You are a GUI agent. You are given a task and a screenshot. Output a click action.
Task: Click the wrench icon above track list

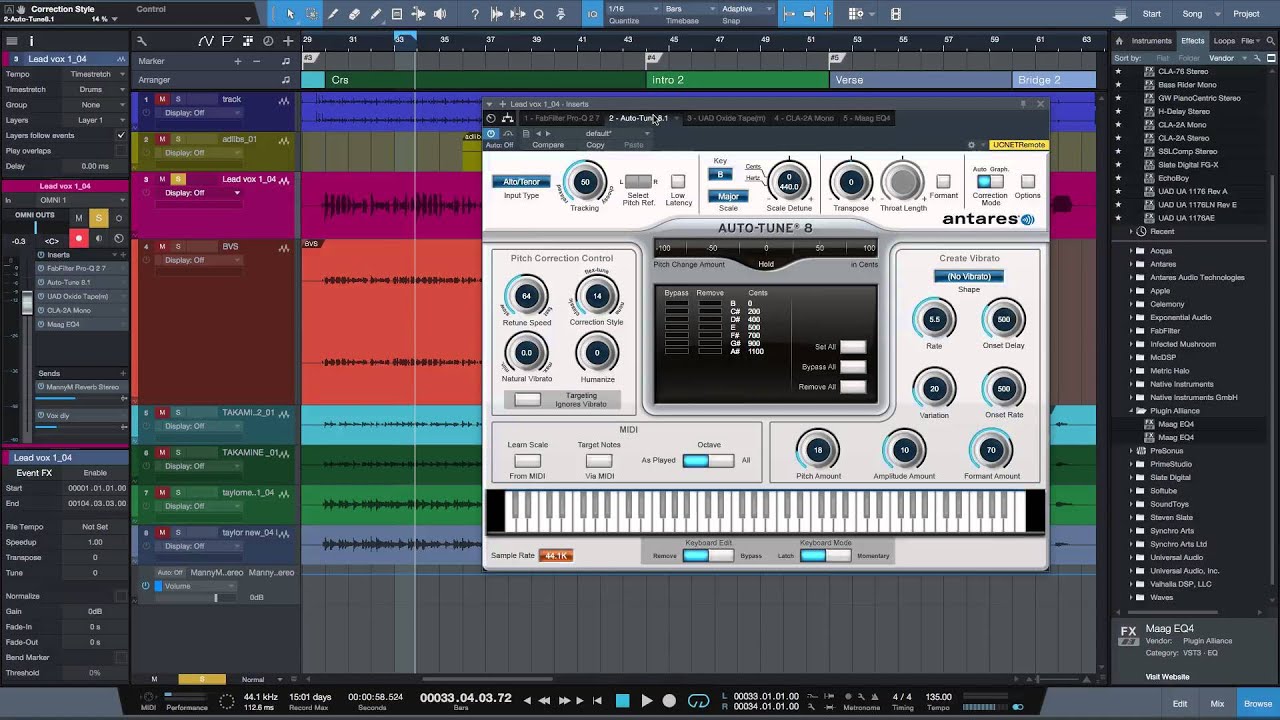(x=141, y=41)
